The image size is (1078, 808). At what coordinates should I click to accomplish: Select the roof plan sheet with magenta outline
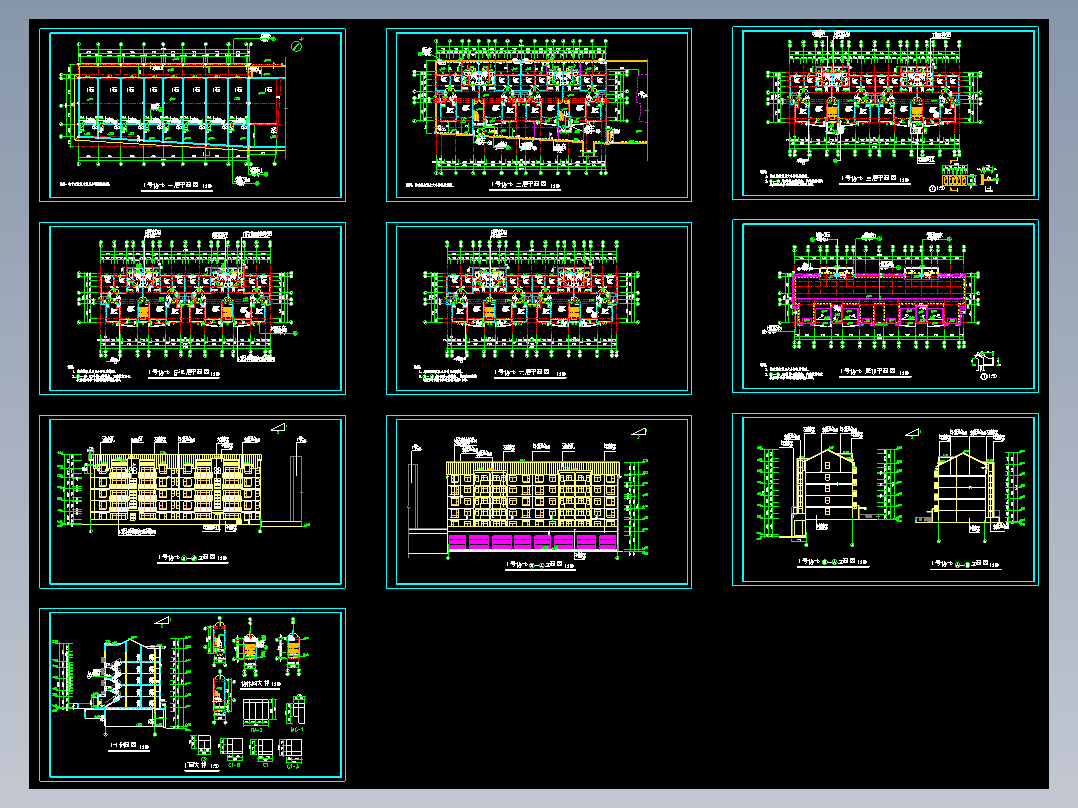click(x=886, y=307)
